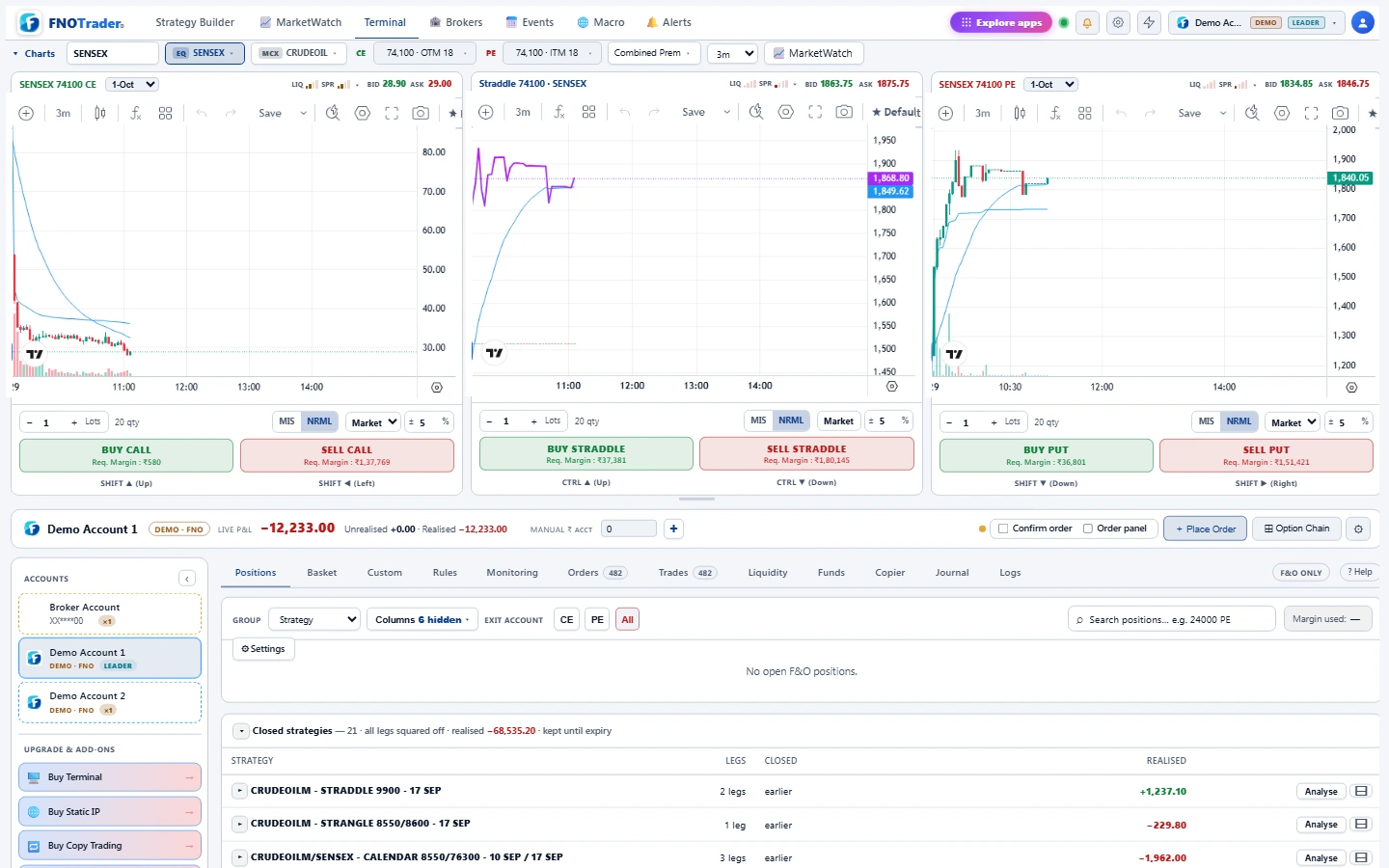Select NRML on the Straddle panel
The height and width of the screenshot is (868, 1389).
pyautogui.click(x=791, y=420)
